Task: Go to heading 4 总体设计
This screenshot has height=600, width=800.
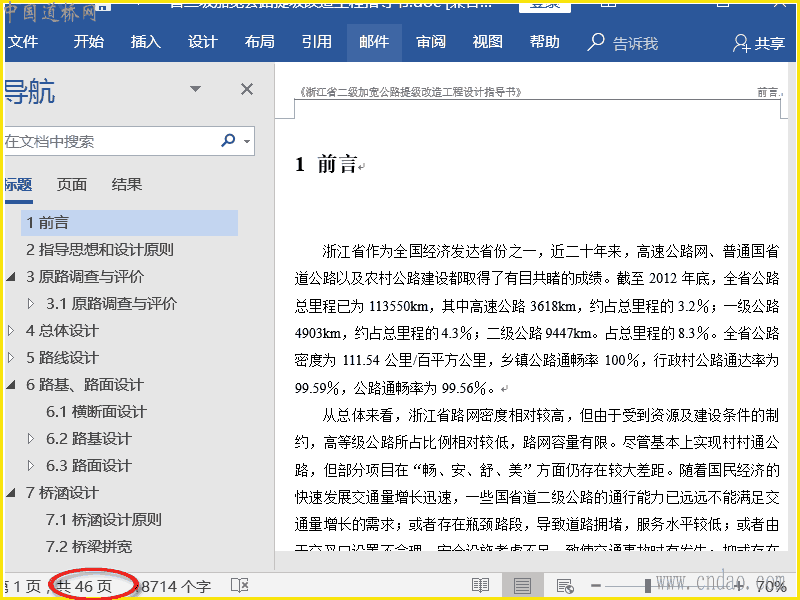Action: (x=62, y=331)
